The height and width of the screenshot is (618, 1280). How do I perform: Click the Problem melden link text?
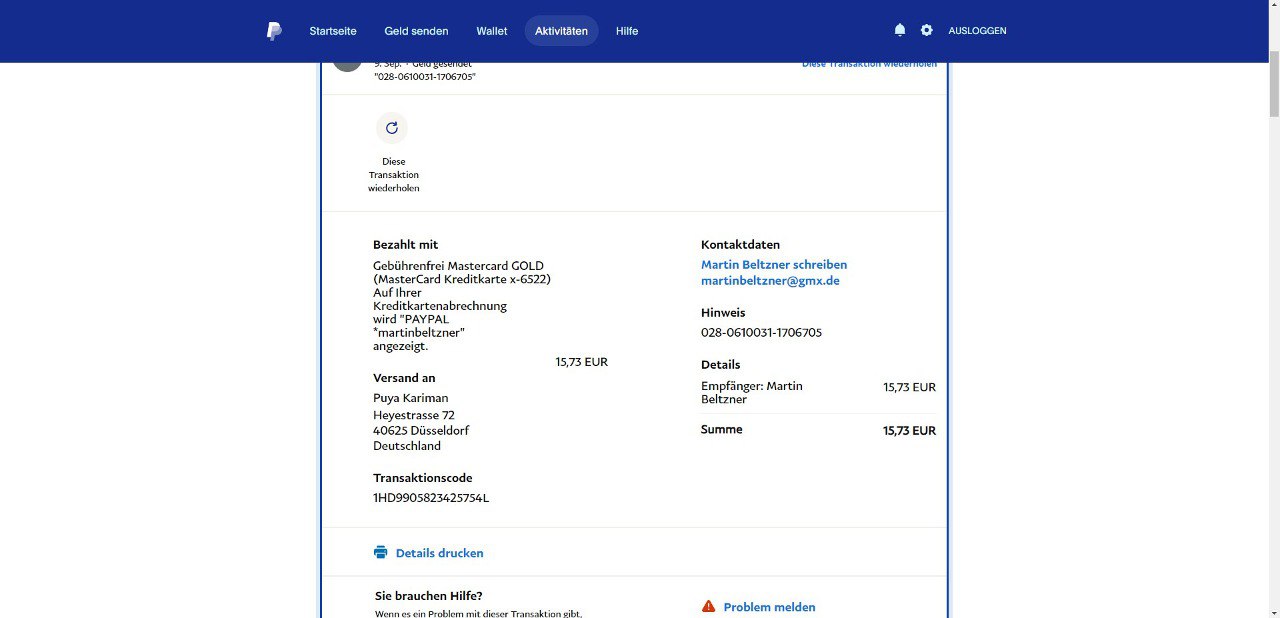pos(769,607)
